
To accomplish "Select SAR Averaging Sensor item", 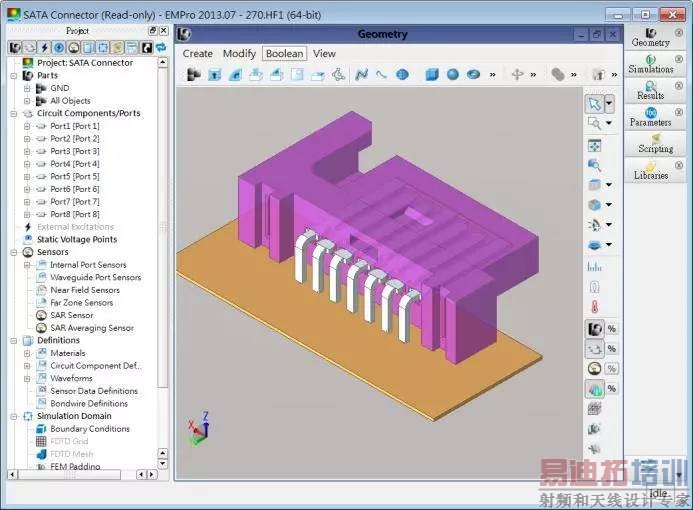I will tap(92, 328).
